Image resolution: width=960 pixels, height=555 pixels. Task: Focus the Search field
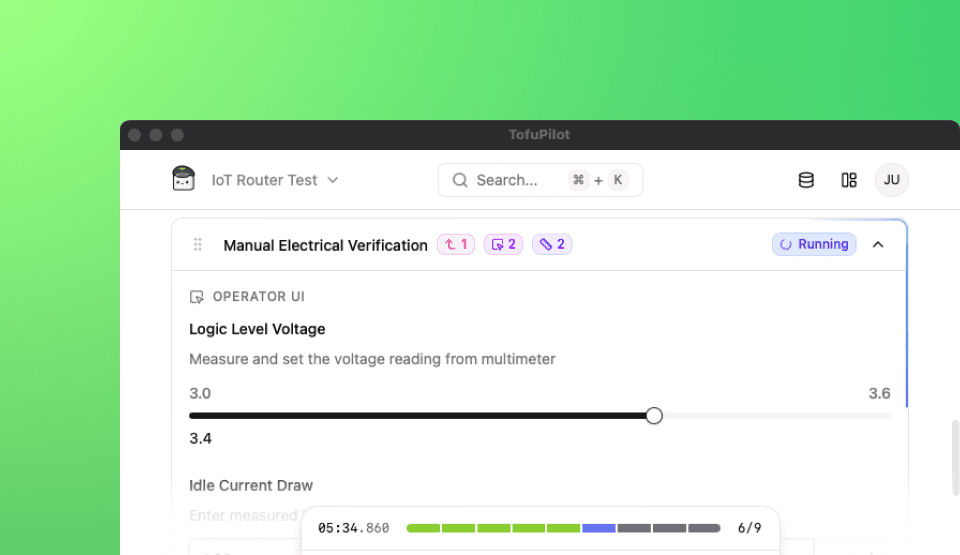coord(540,180)
